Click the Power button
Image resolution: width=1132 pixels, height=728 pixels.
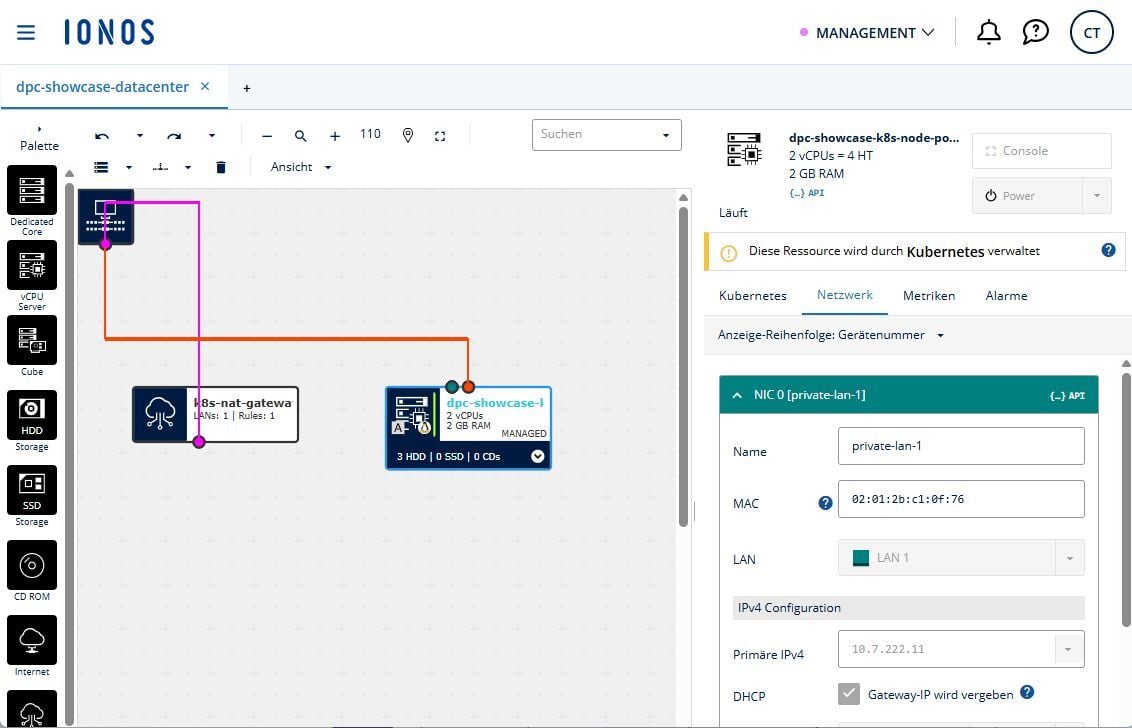[1027, 196]
